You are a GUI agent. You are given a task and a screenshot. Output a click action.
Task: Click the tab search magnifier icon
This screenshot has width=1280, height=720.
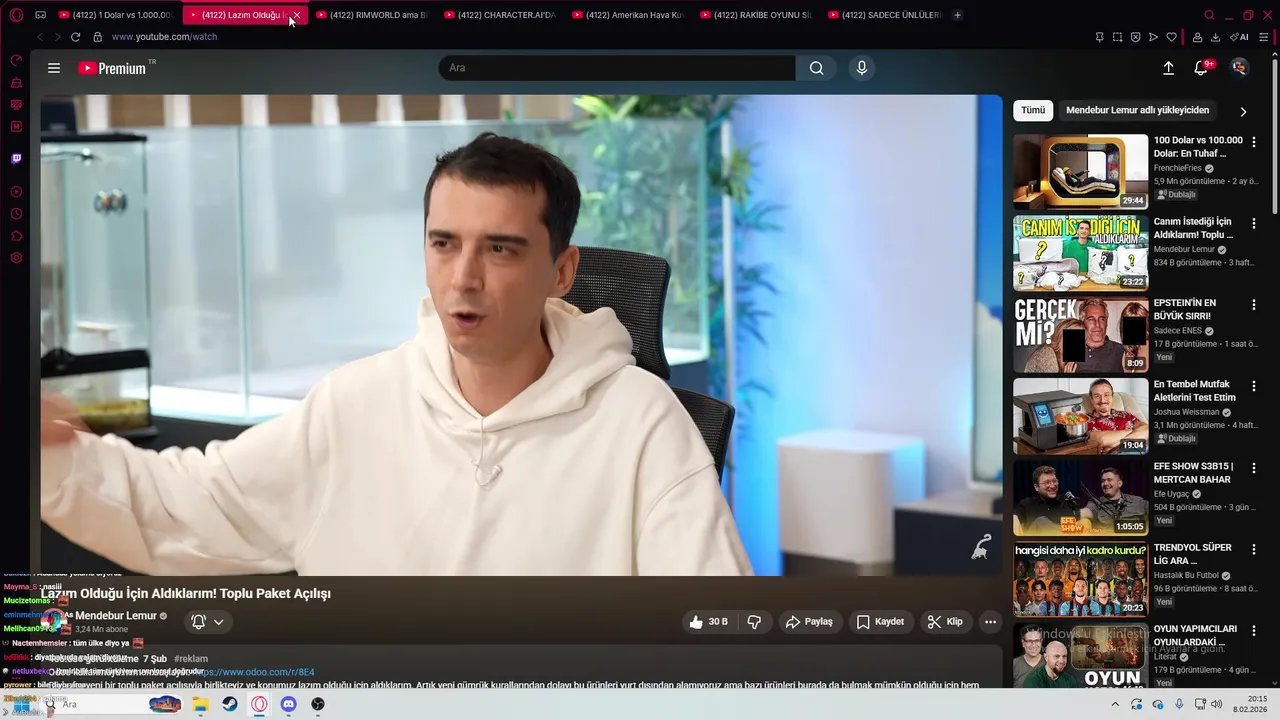pos(1209,15)
